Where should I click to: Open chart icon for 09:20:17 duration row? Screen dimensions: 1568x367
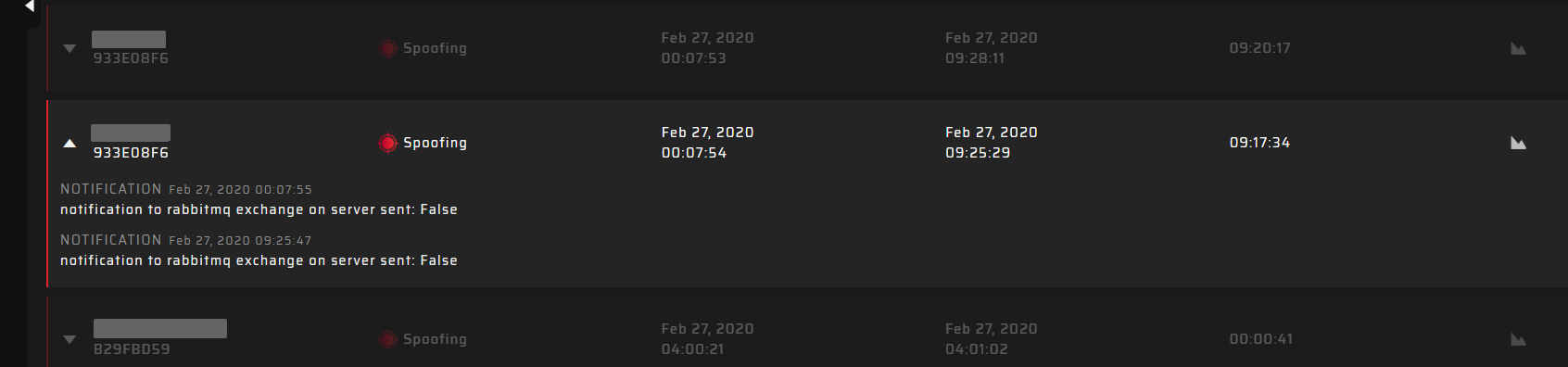(1518, 48)
